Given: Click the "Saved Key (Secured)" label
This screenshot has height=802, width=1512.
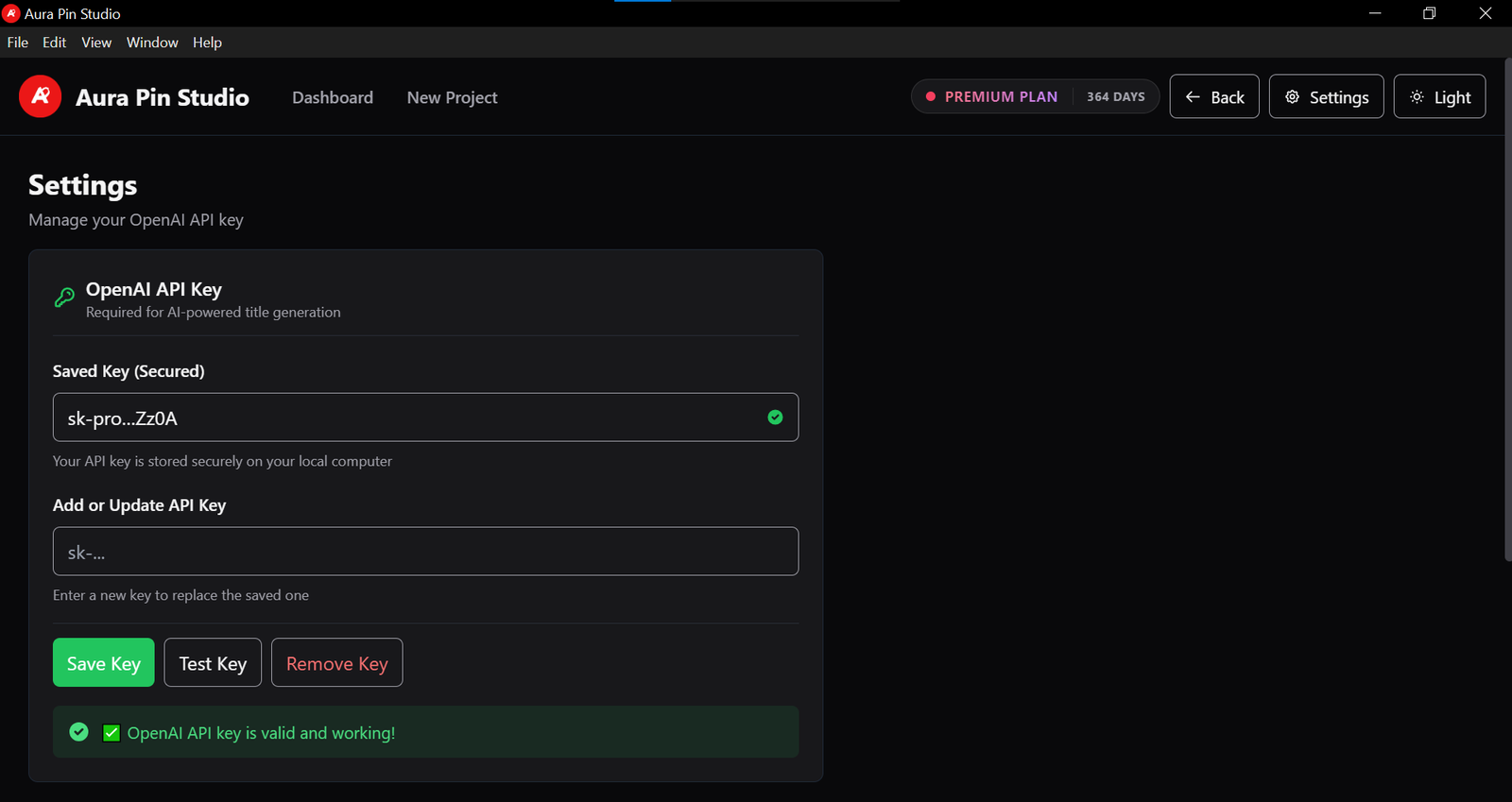Looking at the screenshot, I should [129, 371].
